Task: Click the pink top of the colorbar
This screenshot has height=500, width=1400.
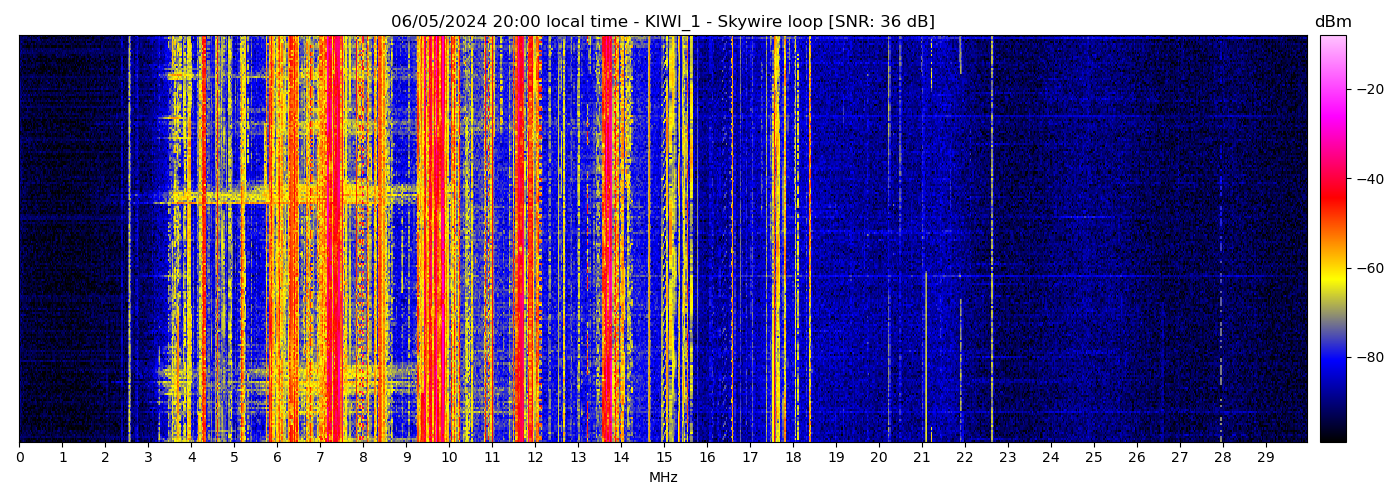Action: coord(1332,45)
